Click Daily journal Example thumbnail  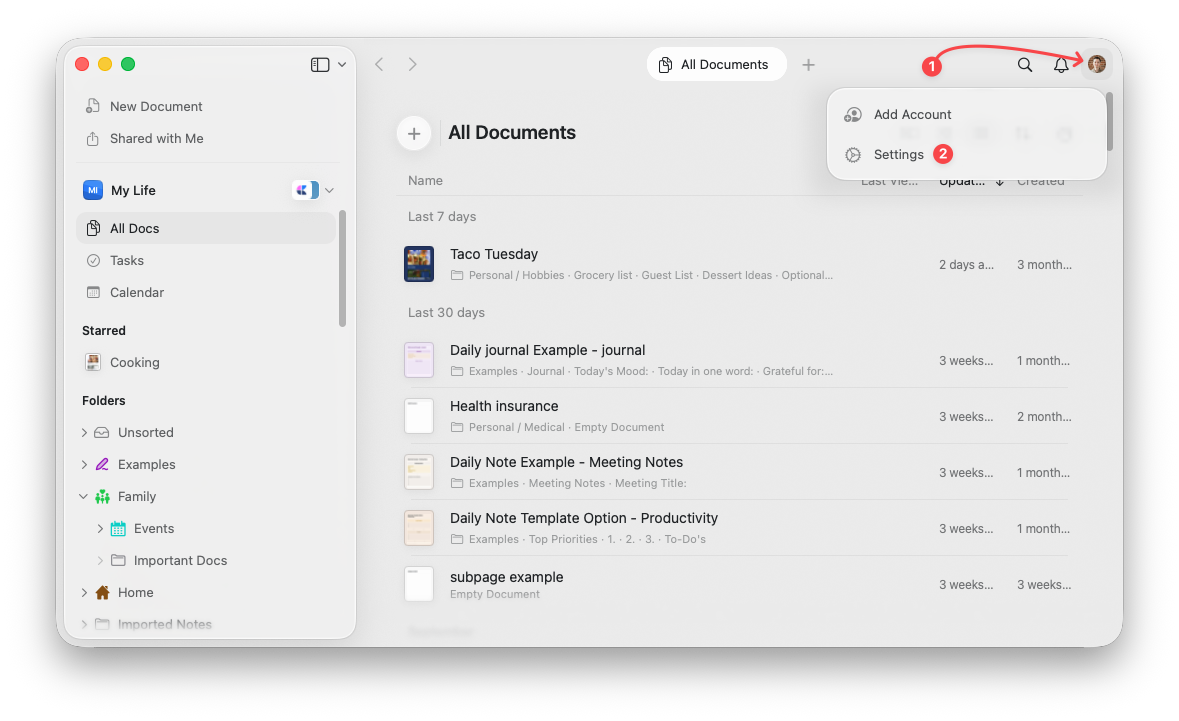coord(419,360)
